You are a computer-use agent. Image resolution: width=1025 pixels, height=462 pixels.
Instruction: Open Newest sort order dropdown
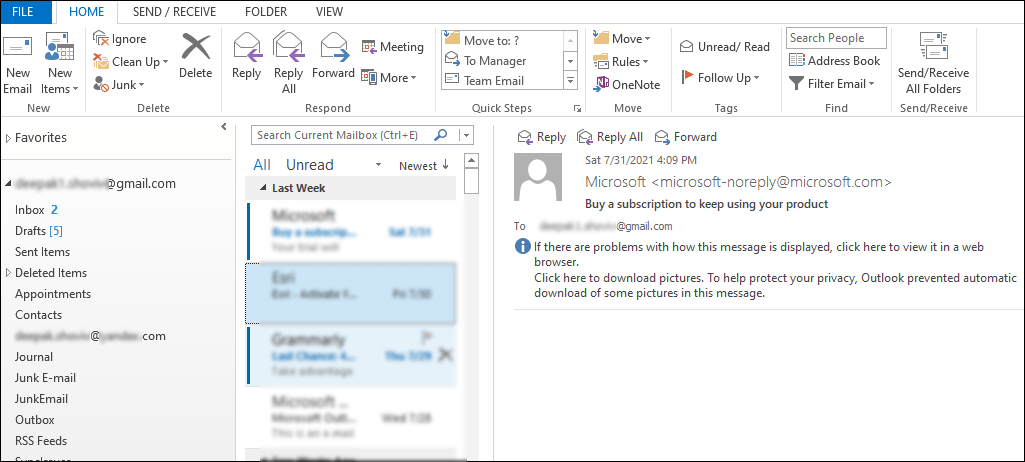(424, 165)
